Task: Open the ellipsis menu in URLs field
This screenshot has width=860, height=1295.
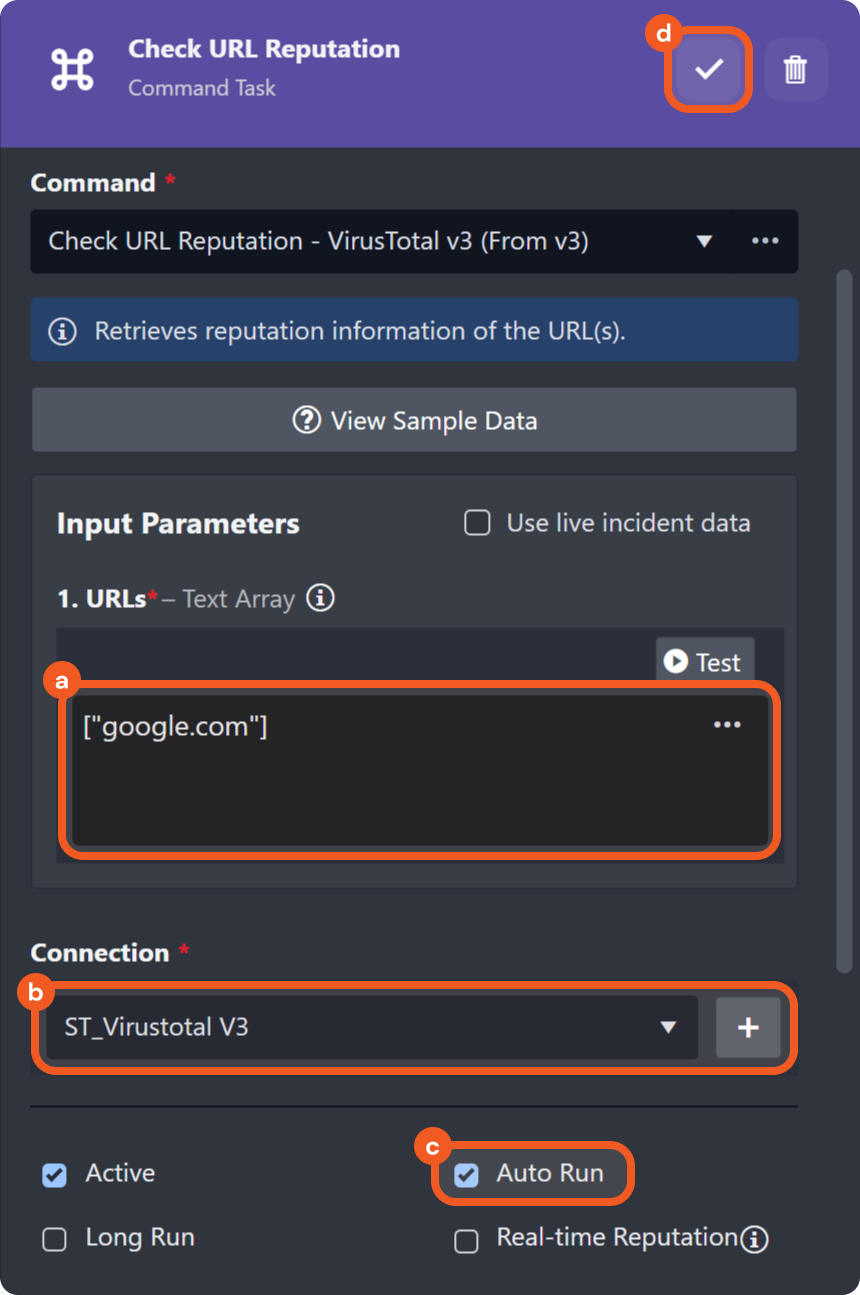Action: pyautogui.click(x=727, y=725)
